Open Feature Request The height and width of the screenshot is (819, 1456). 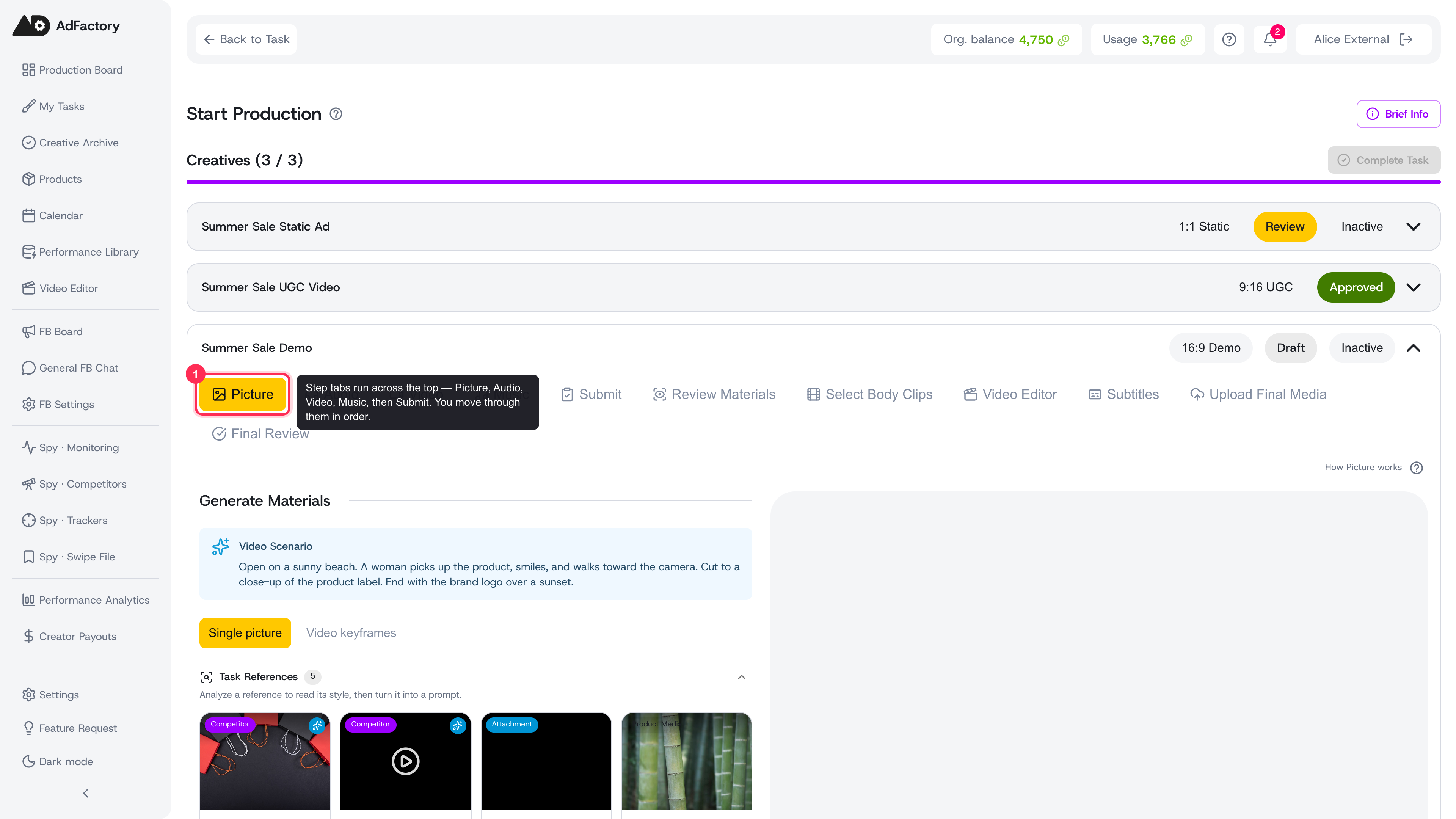click(69, 728)
